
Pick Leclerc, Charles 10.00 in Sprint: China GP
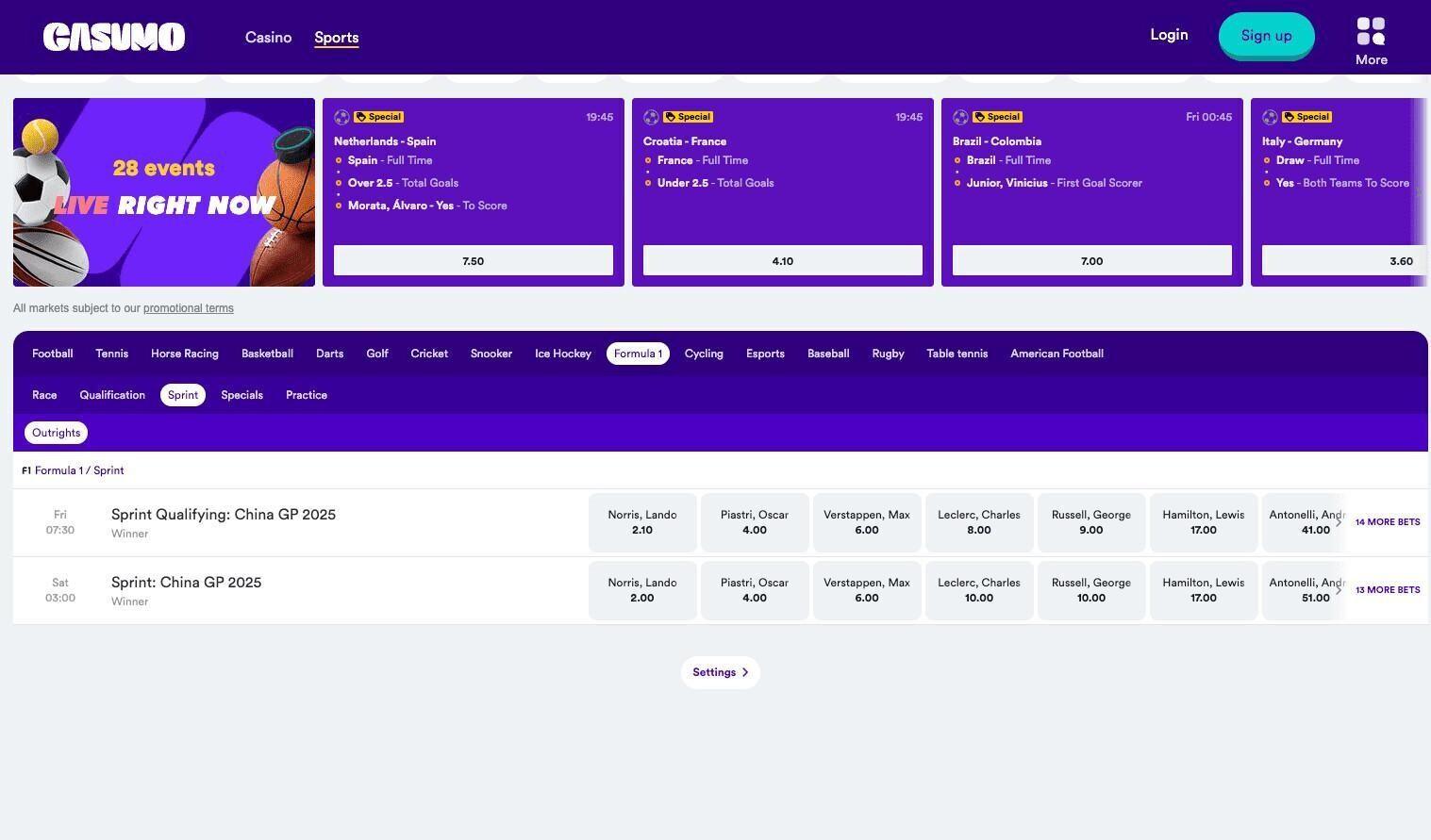click(x=979, y=590)
